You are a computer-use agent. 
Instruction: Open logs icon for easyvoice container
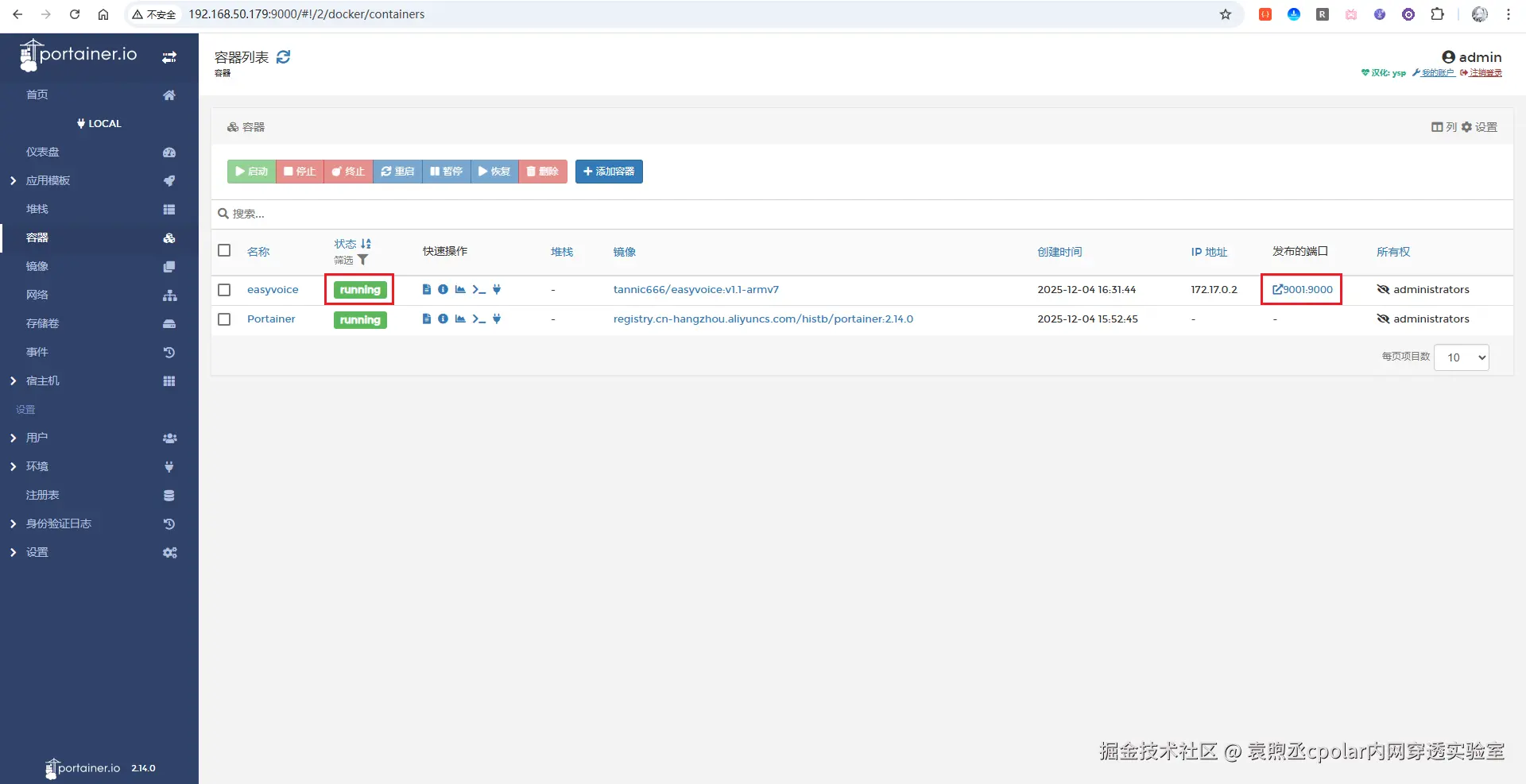tap(427, 290)
